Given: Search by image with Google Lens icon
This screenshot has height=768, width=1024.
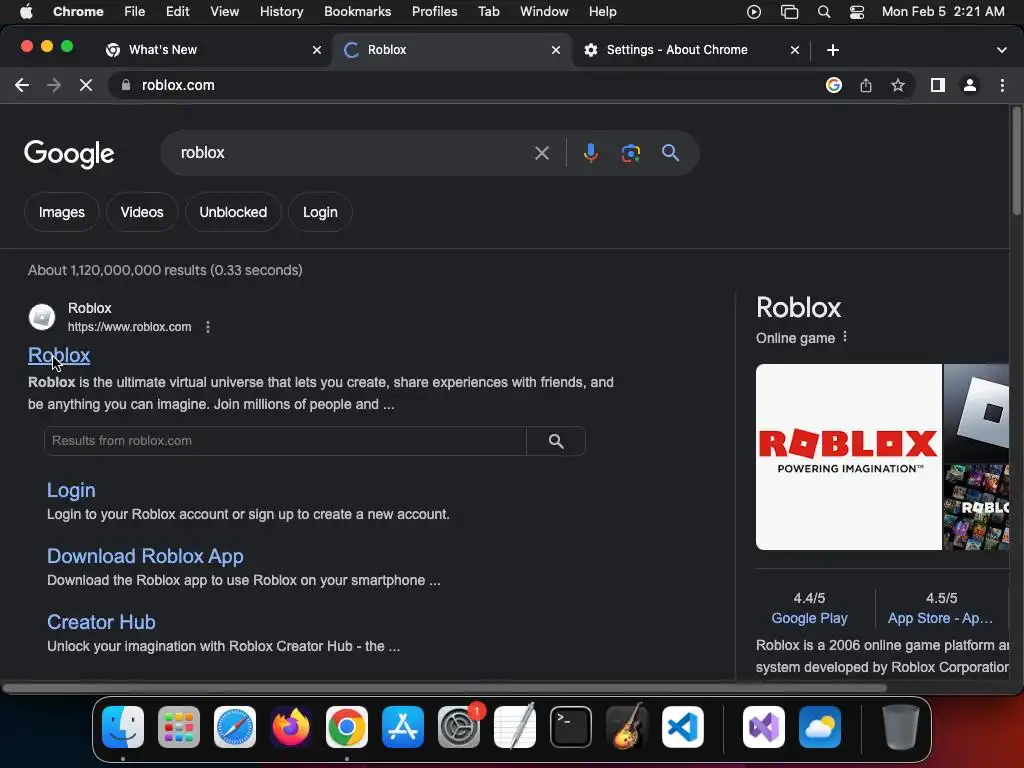Looking at the screenshot, I should click(630, 153).
